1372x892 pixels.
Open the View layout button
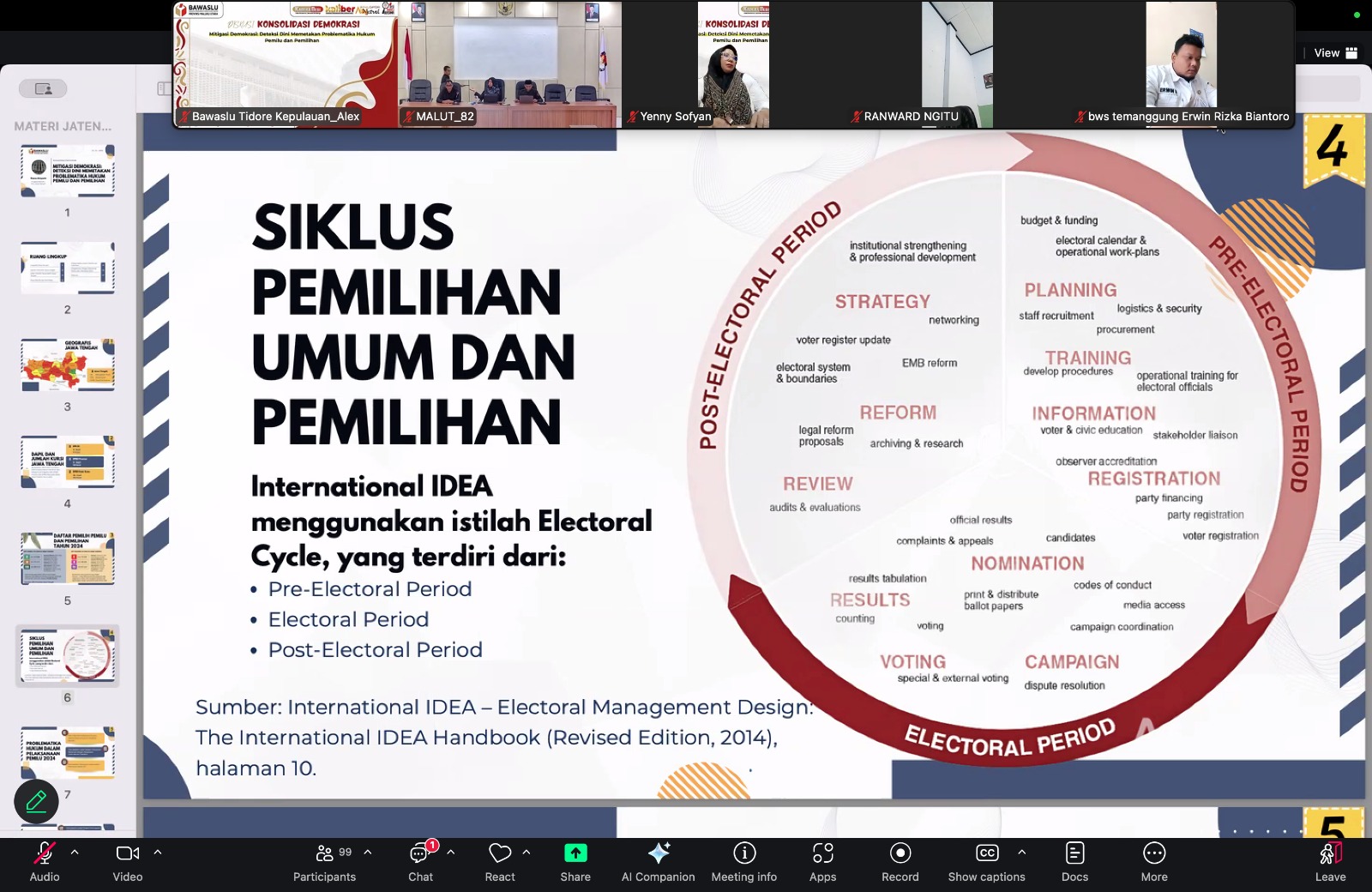tap(1335, 53)
